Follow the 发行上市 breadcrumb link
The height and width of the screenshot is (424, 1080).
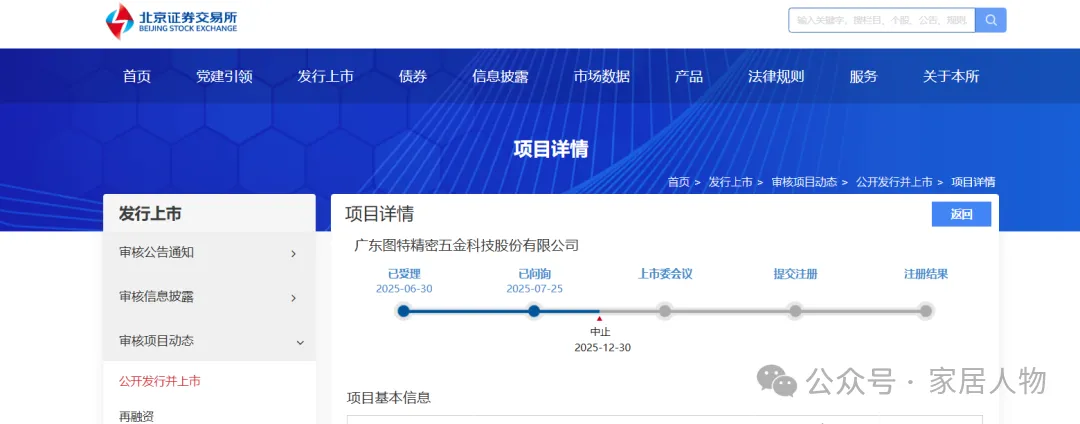click(731, 182)
